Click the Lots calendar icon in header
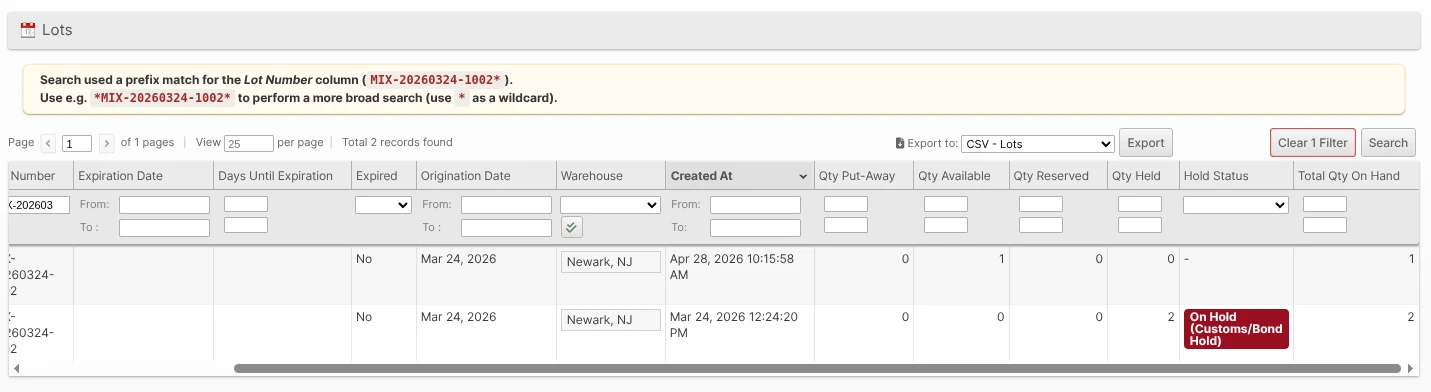Screen dimensions: 1431x392 [28, 30]
